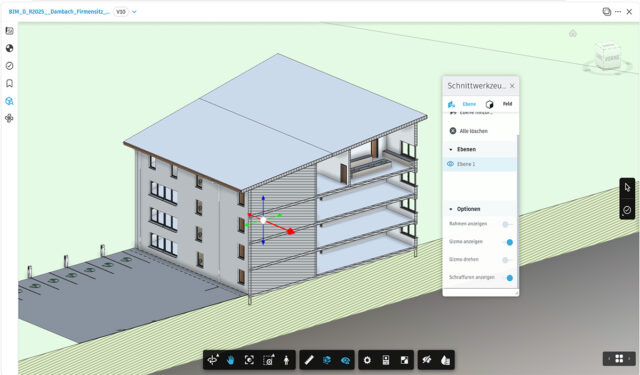This screenshot has width=640, height=375.
Task: Select the Measure ruler tool
Action: point(309,359)
